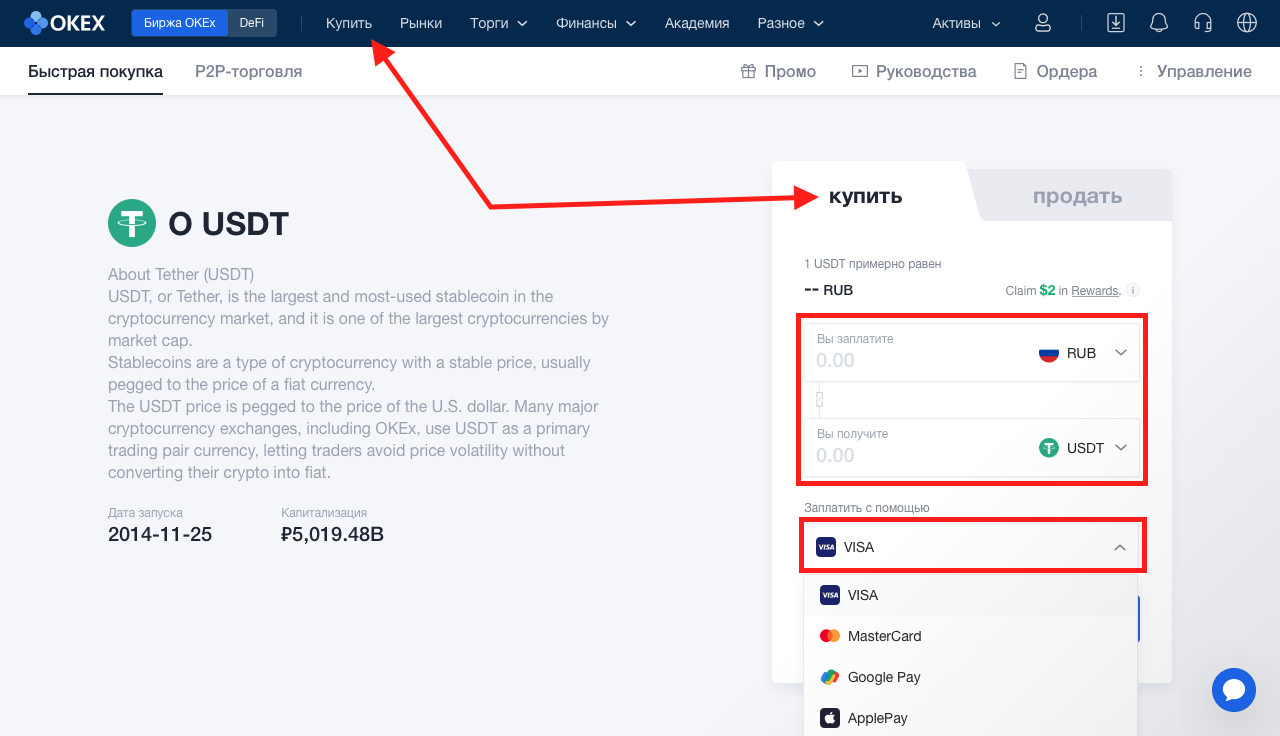Open the USDT crypto dropdown

[1083, 448]
